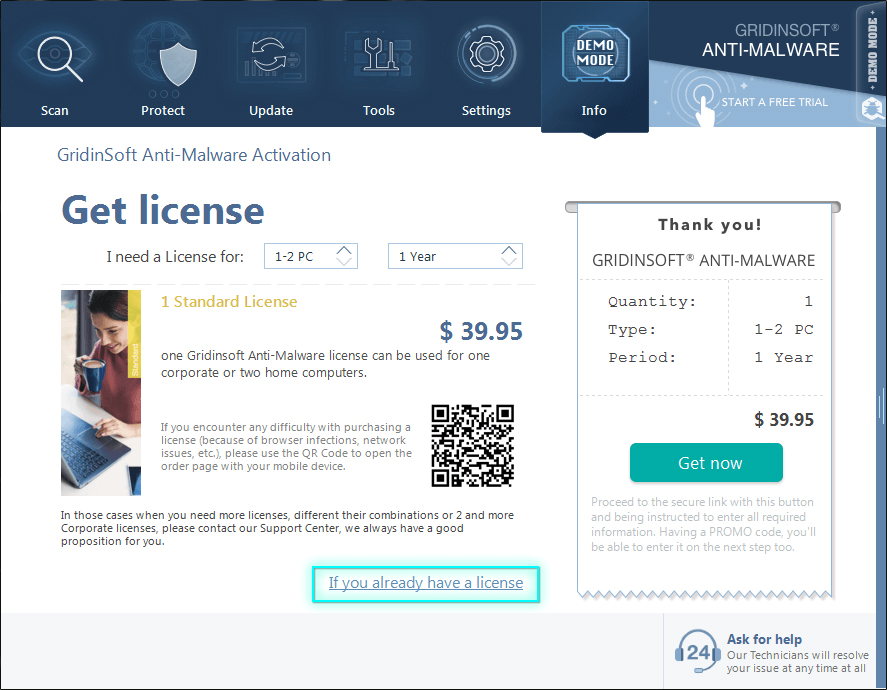Open Settings using the gear icon

point(486,57)
